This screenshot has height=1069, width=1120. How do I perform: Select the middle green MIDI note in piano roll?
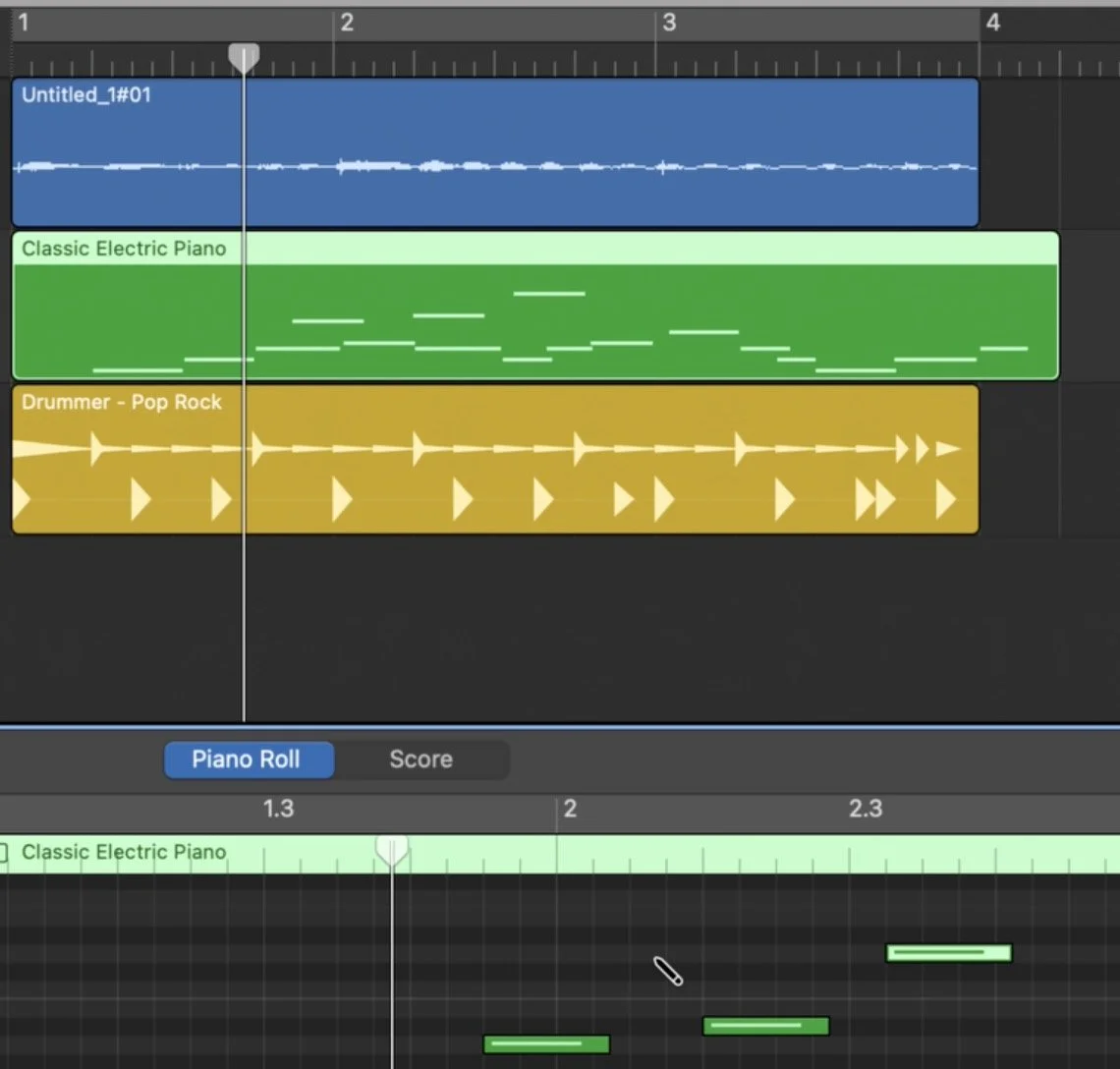[765, 1026]
